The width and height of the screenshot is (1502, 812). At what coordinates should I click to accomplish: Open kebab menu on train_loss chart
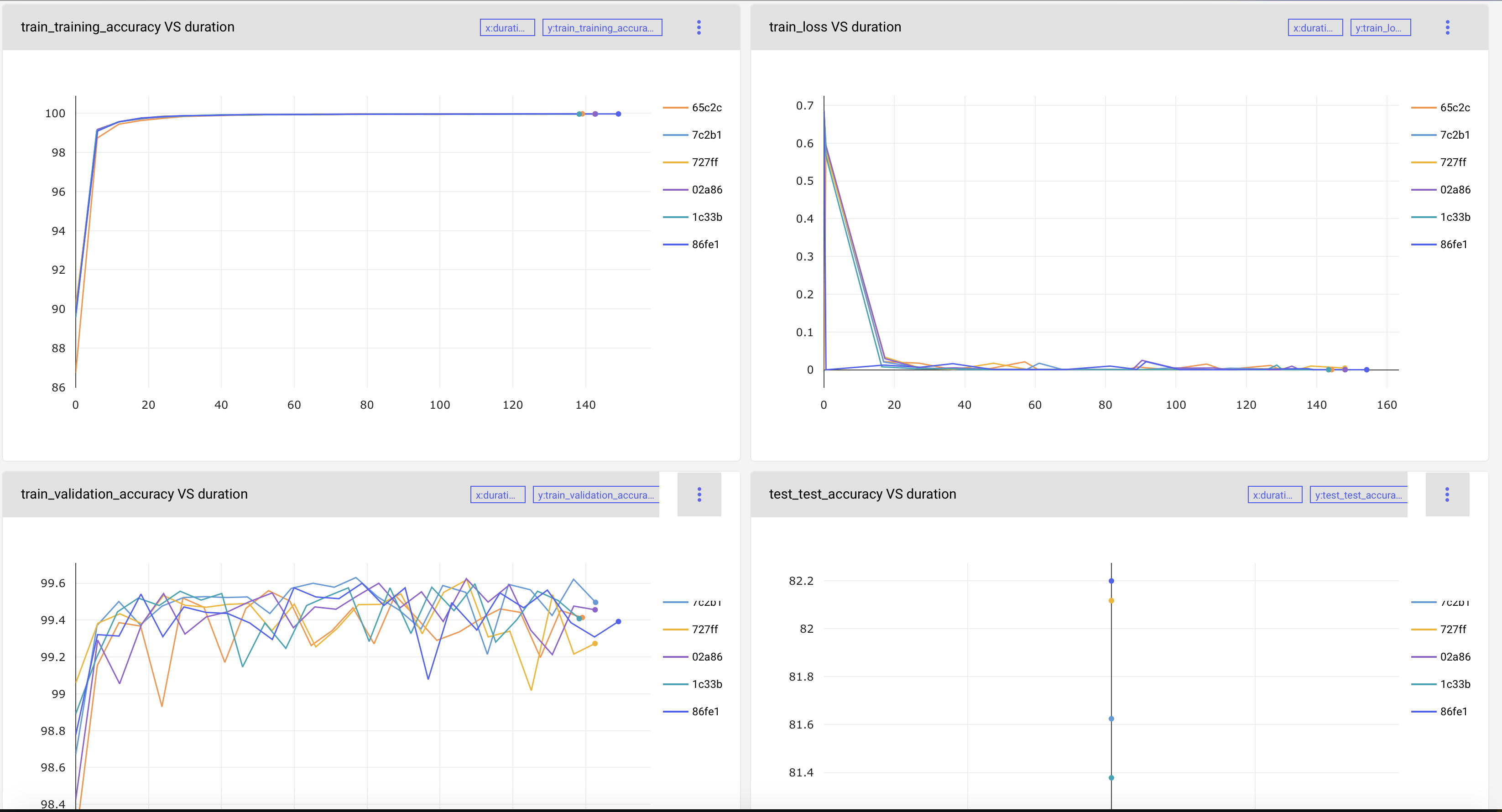1447,27
